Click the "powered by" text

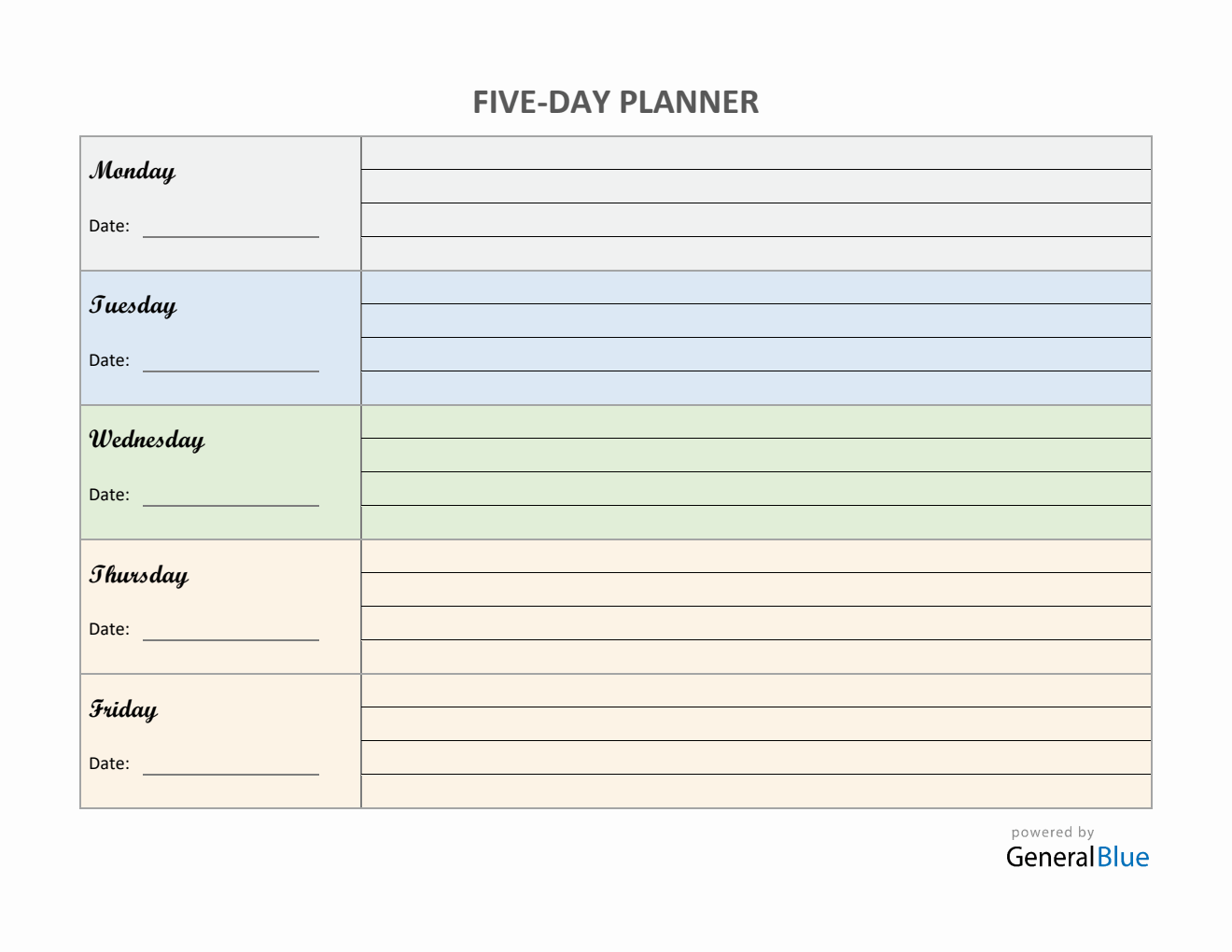1052,833
